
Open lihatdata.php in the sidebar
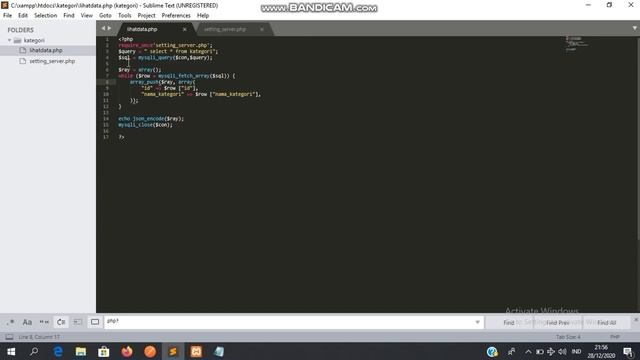click(x=46, y=50)
